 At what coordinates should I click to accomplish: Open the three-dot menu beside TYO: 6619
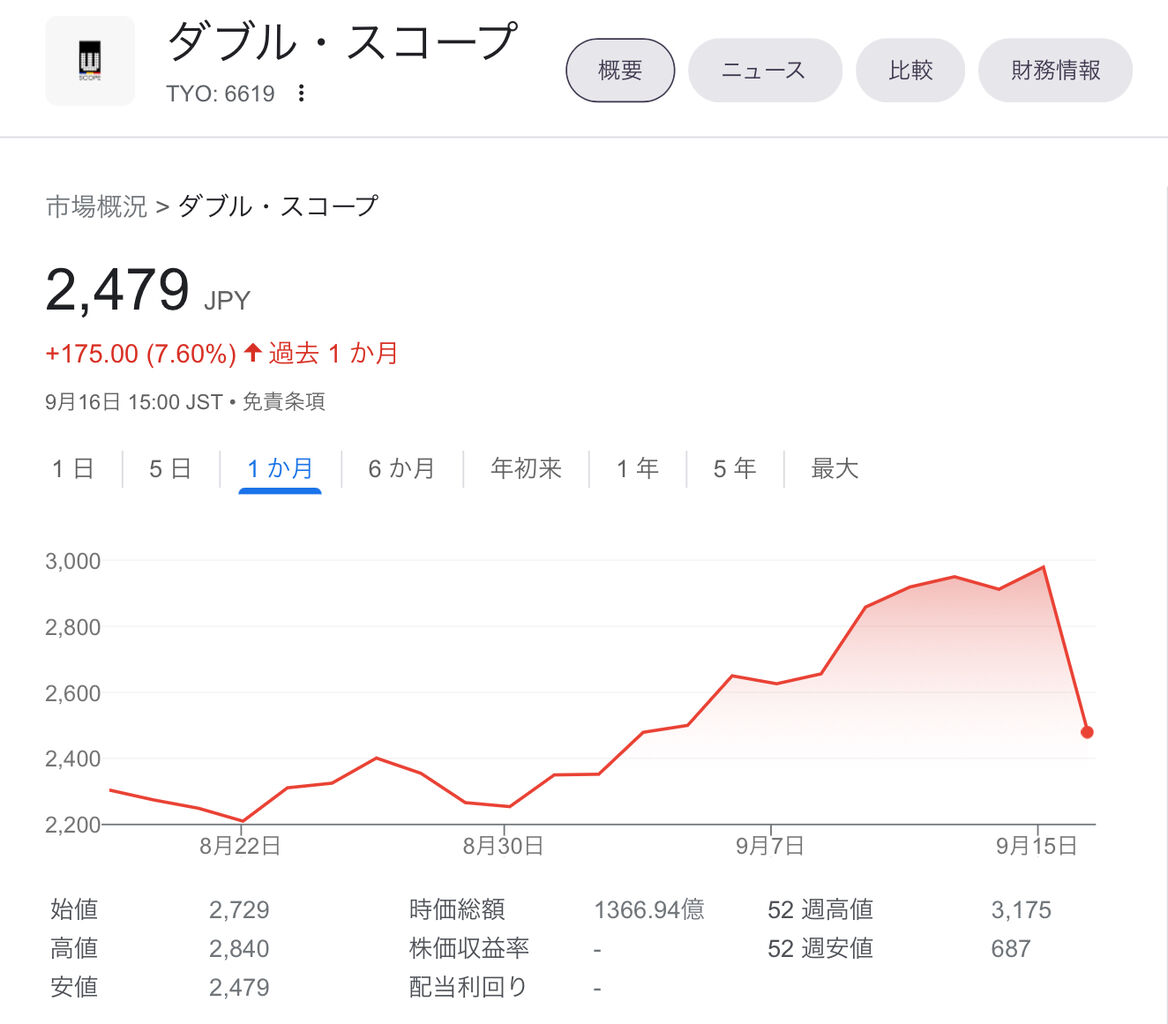click(x=301, y=94)
